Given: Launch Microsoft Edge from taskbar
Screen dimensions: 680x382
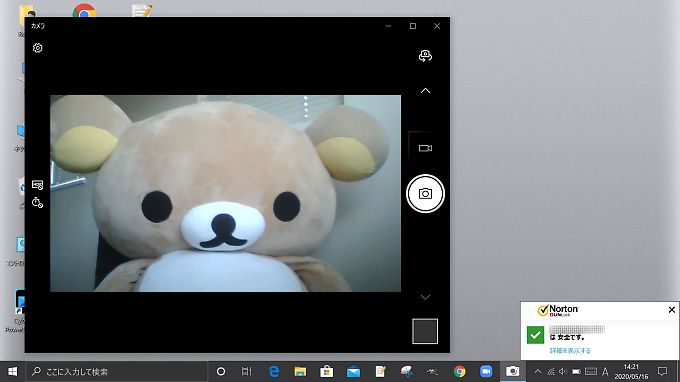Looking at the screenshot, I should (274, 372).
